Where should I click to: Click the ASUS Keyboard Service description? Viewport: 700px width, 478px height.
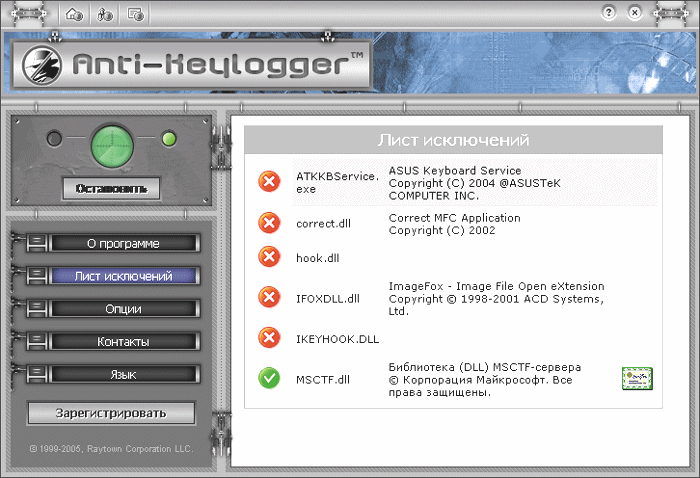pos(475,183)
